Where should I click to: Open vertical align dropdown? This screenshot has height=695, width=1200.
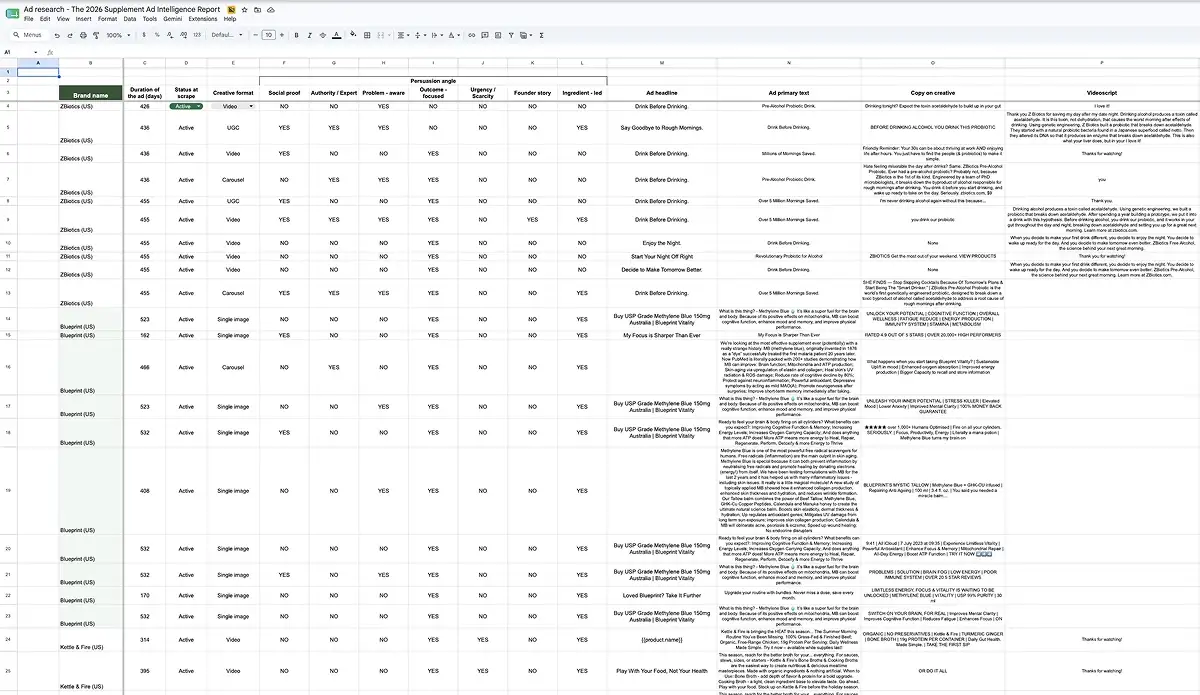pyautogui.click(x=420, y=35)
